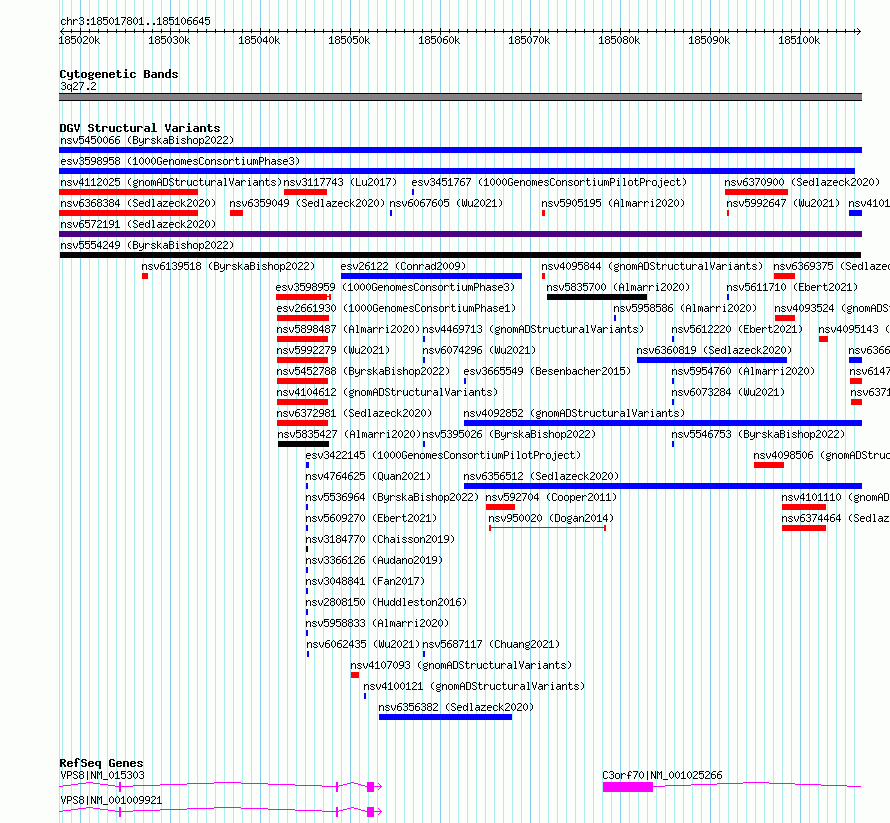Screen dimensions: 890x823
Task: Open nsv5609270 (Ebert2021) variant
Action: click(371, 518)
